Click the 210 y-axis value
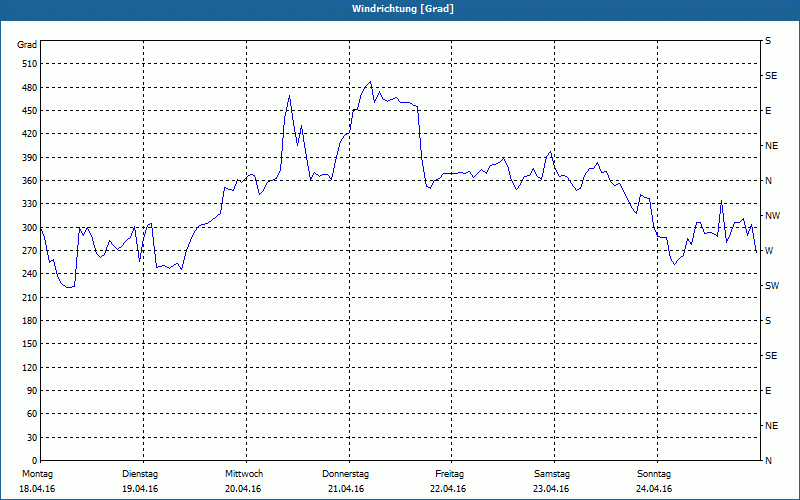The image size is (800, 500). (29, 297)
